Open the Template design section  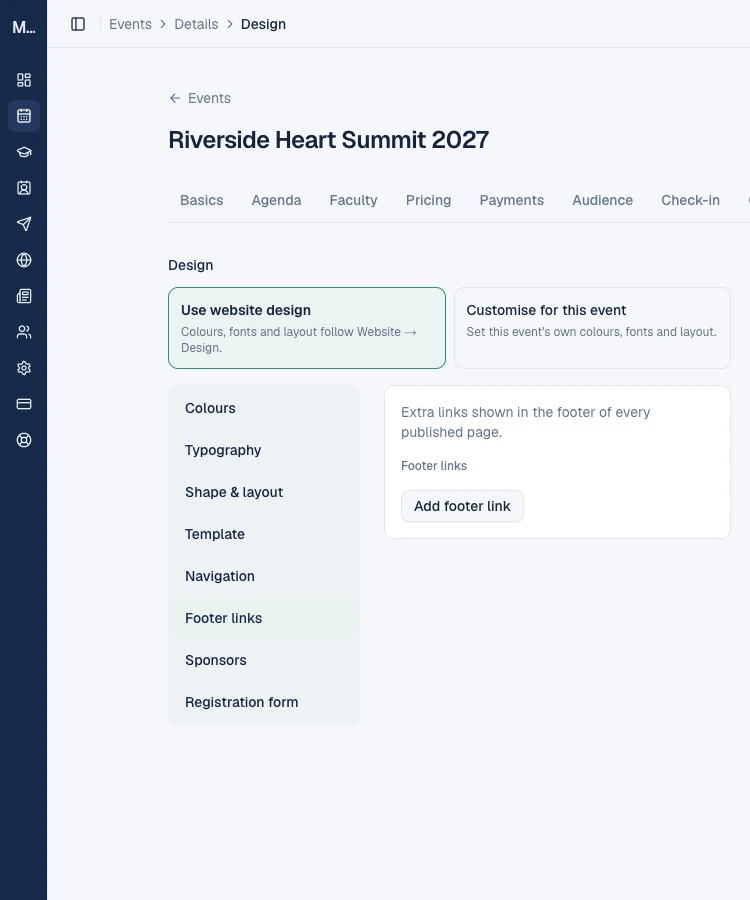264,534
